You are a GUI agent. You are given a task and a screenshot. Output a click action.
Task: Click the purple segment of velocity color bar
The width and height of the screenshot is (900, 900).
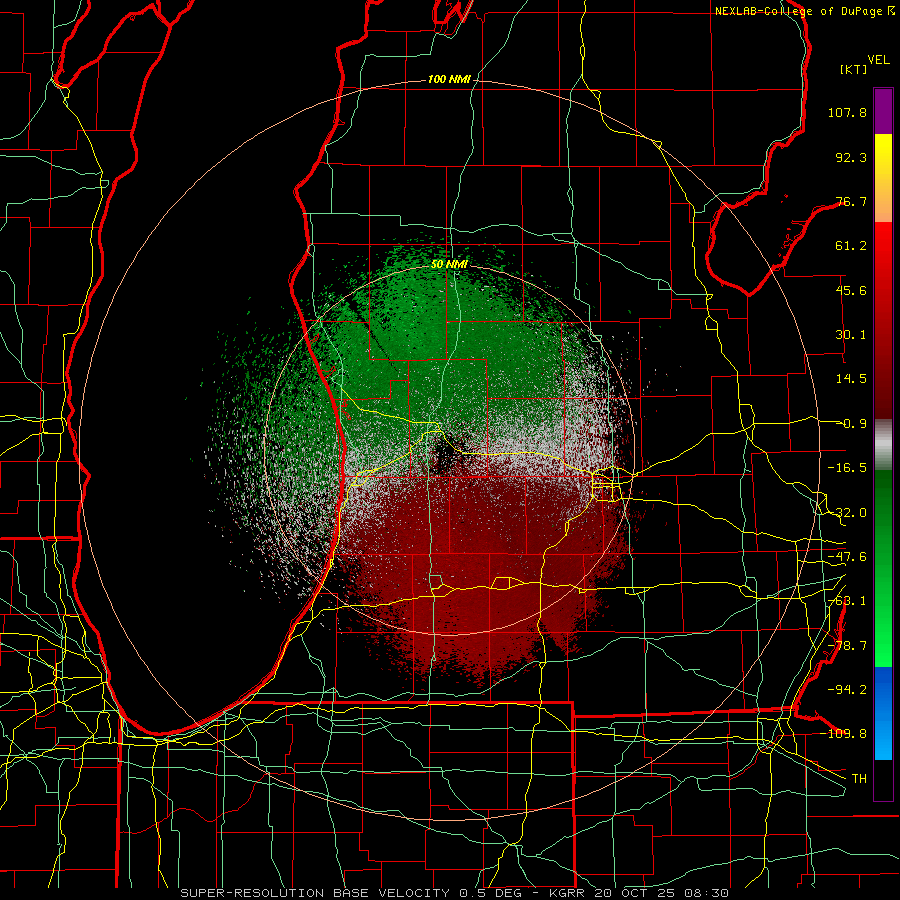[x=883, y=111]
